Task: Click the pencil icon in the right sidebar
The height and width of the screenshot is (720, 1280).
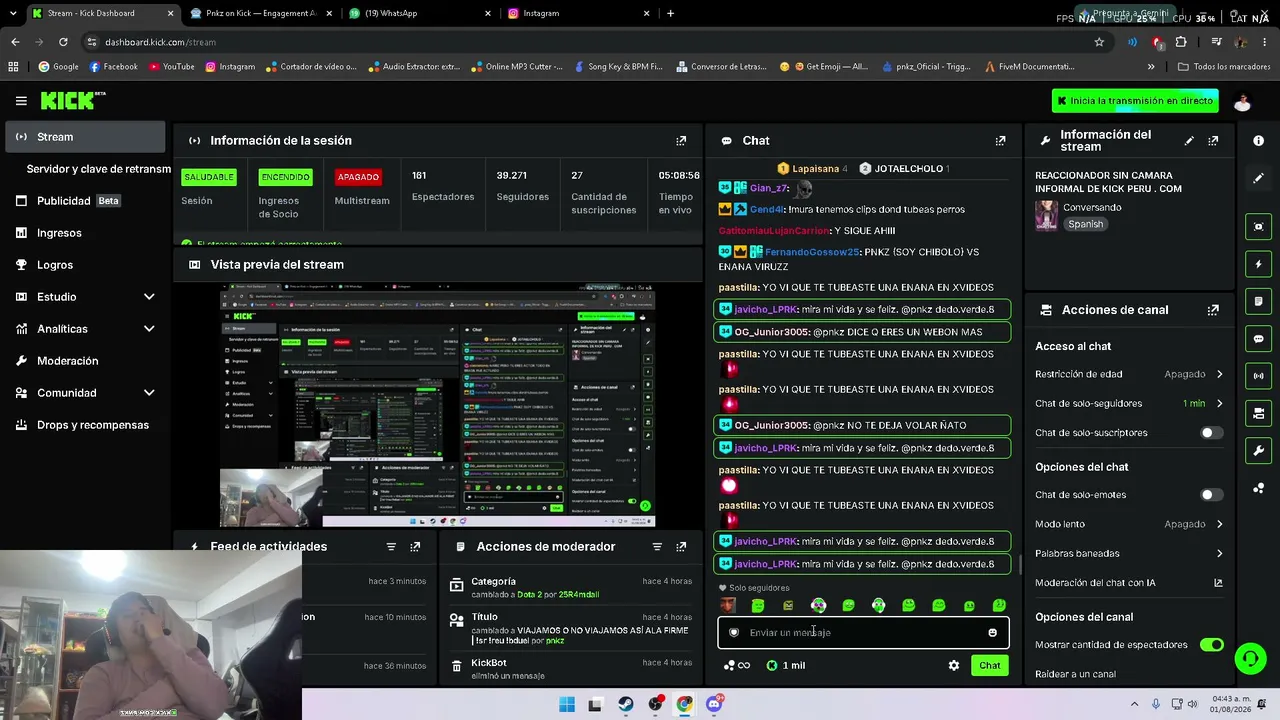Action: [x=1258, y=178]
